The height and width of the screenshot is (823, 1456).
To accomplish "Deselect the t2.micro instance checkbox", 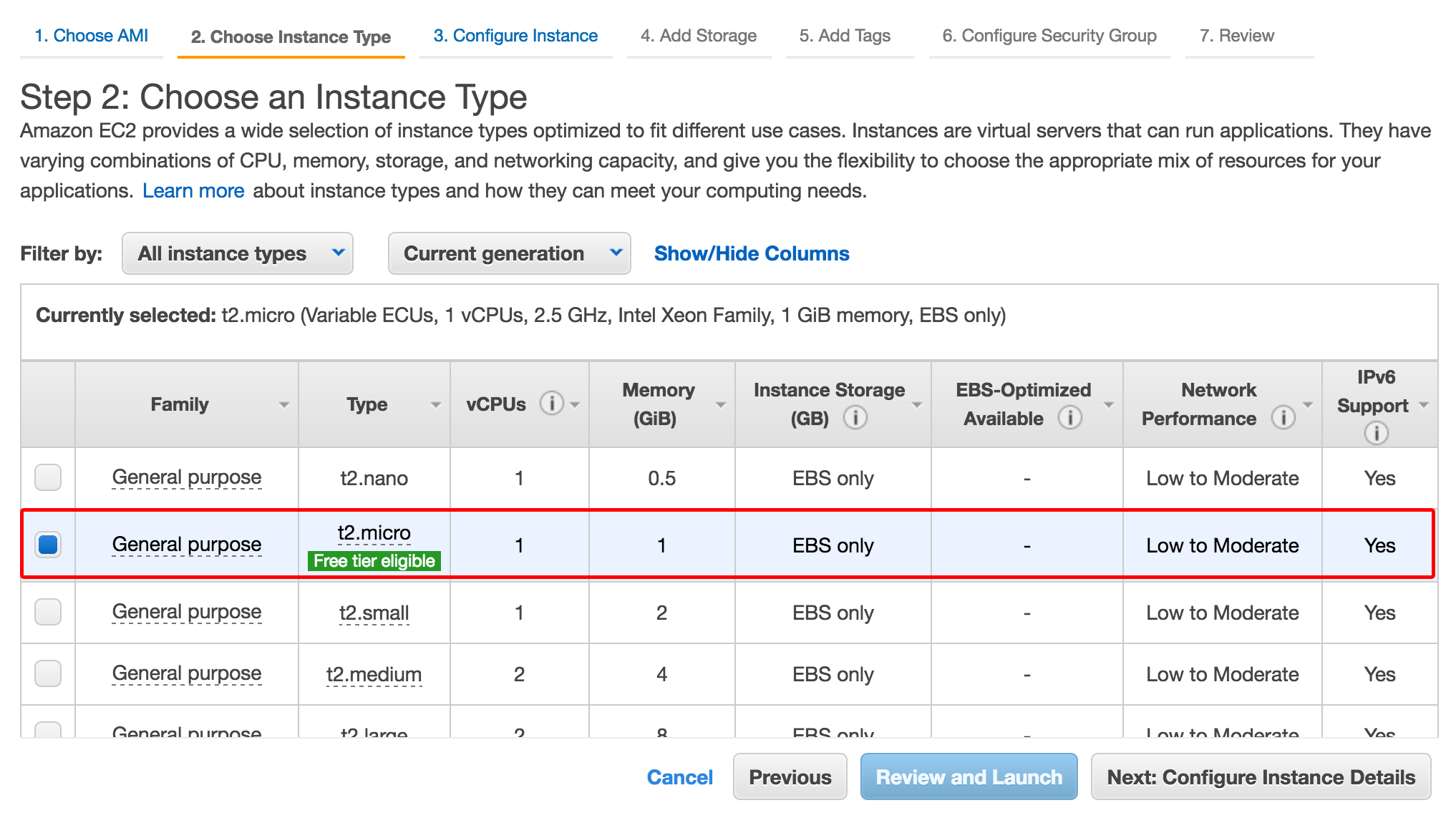I will click(47, 544).
